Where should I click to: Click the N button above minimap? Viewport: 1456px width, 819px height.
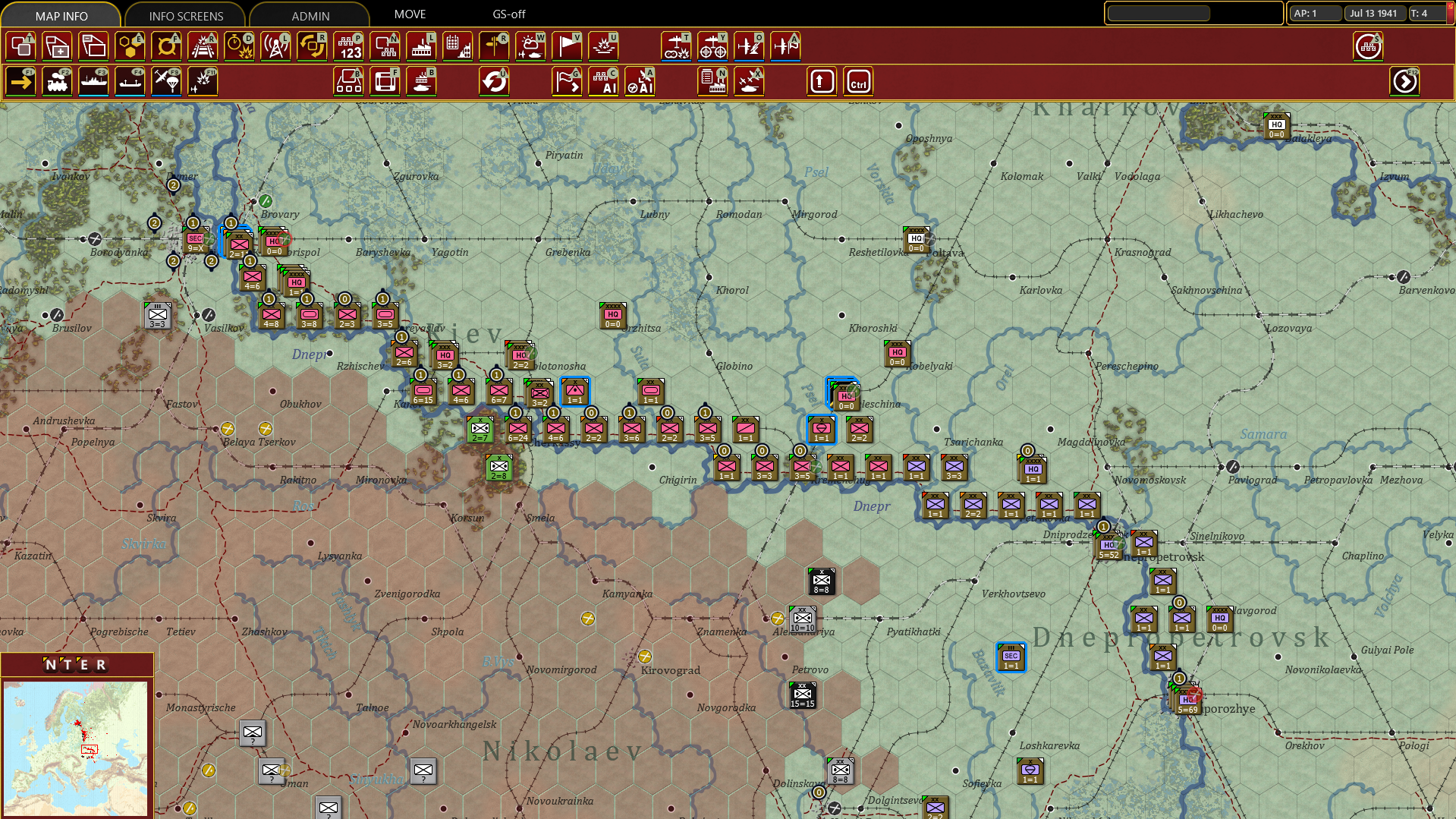pos(51,665)
